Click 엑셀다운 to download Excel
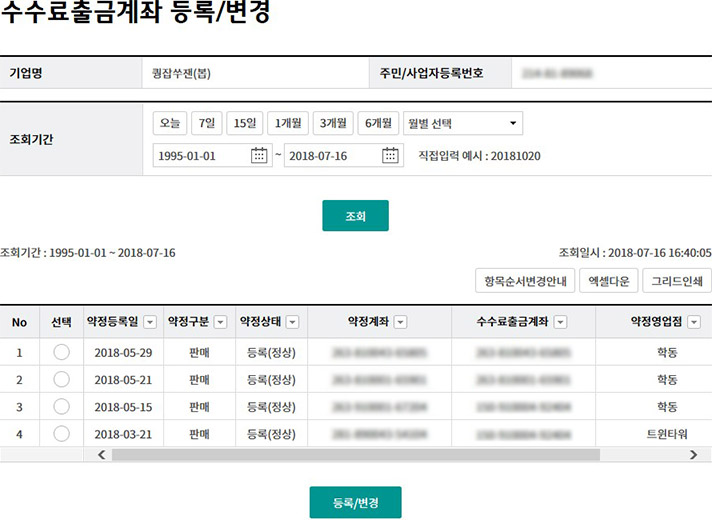Screen dimensions: 712x521 click(x=608, y=281)
